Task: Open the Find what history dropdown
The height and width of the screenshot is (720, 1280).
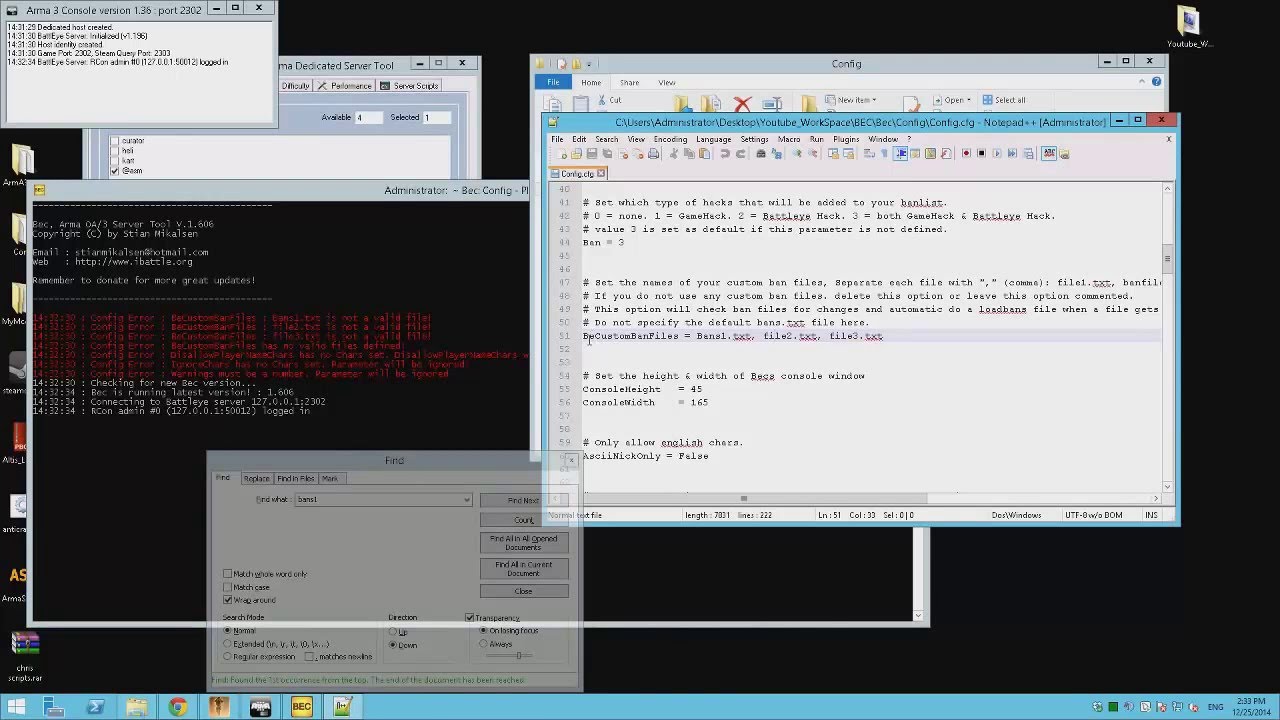Action: (466, 500)
